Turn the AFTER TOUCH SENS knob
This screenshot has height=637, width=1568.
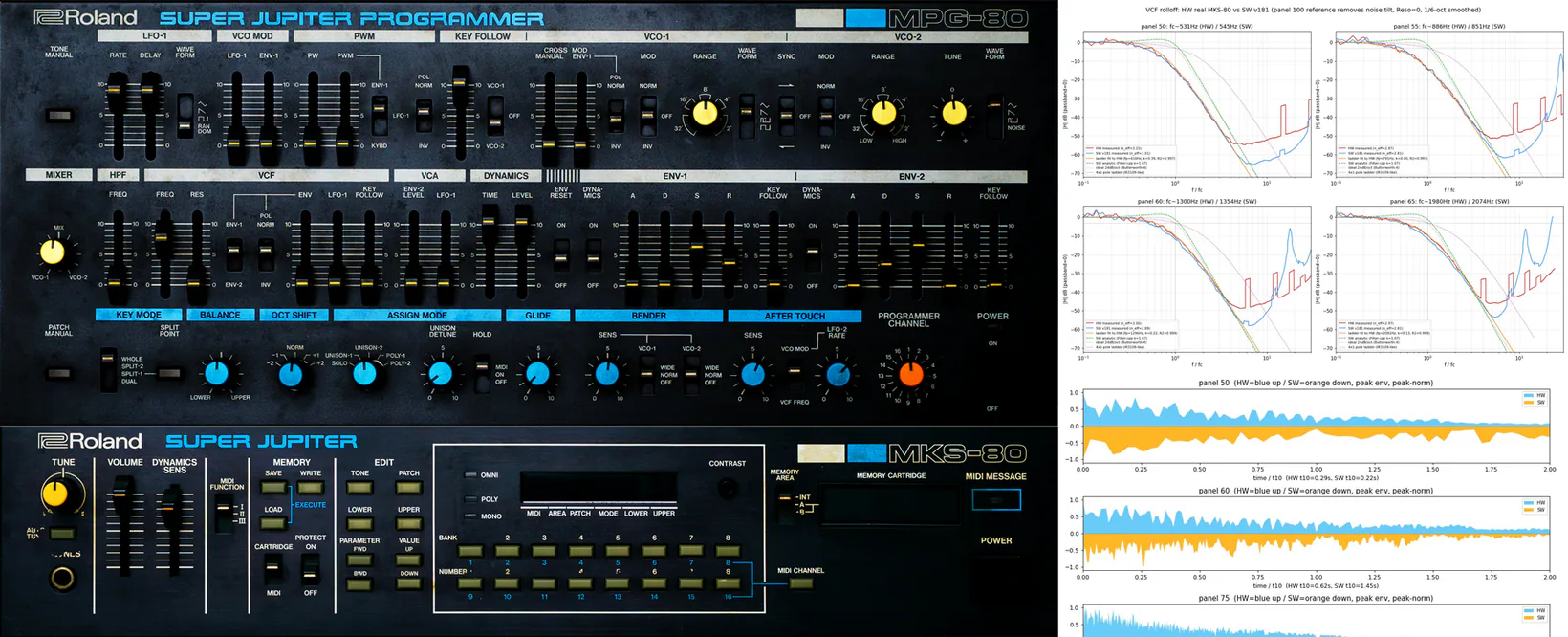click(x=752, y=374)
